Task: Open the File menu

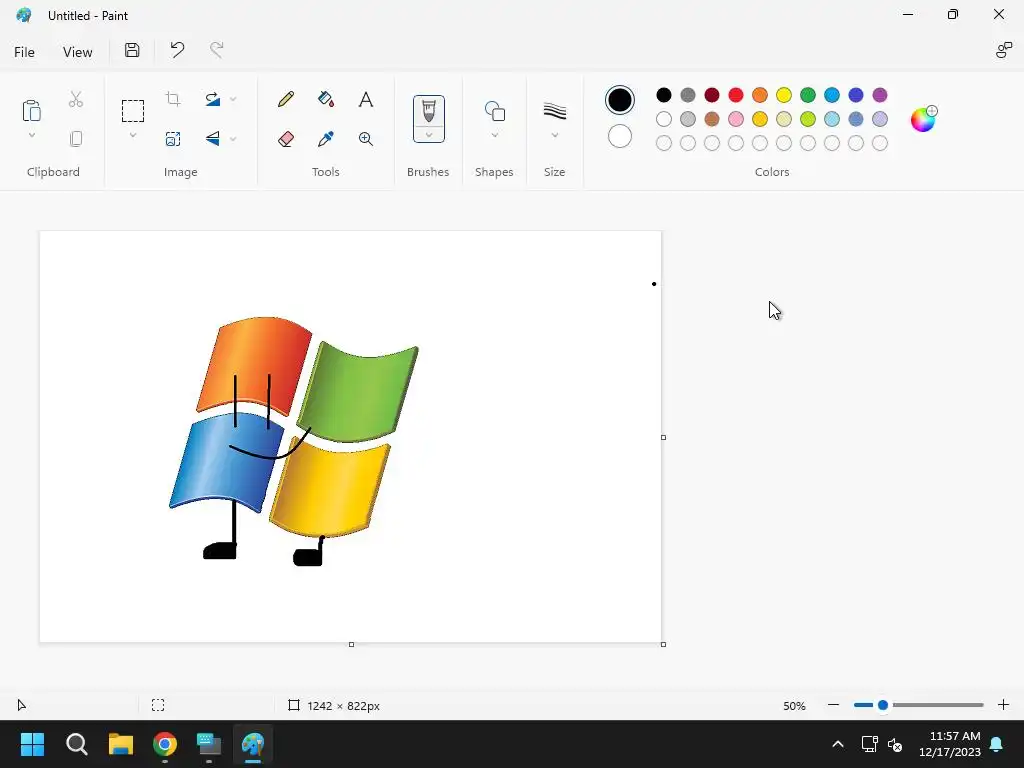Action: pyautogui.click(x=25, y=52)
